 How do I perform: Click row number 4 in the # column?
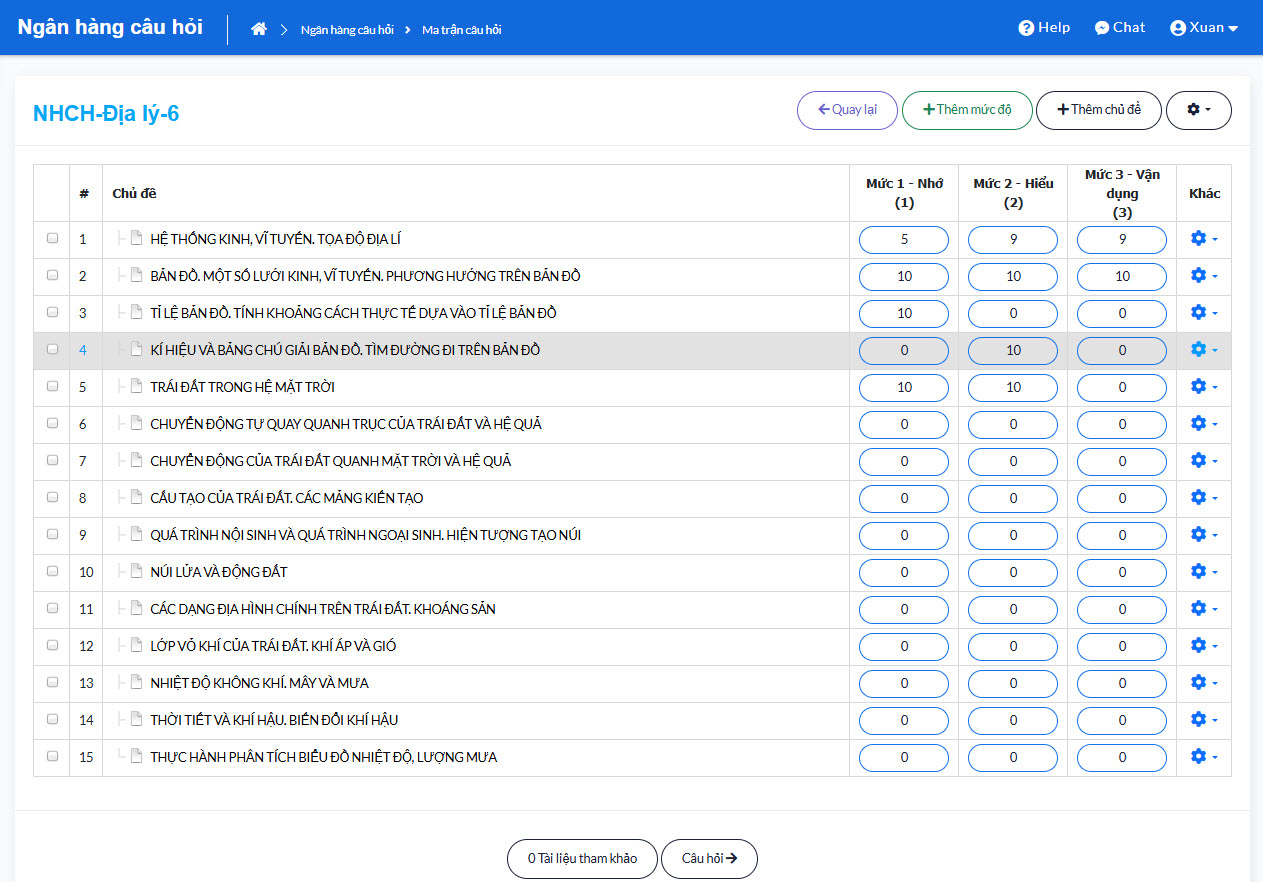(84, 350)
